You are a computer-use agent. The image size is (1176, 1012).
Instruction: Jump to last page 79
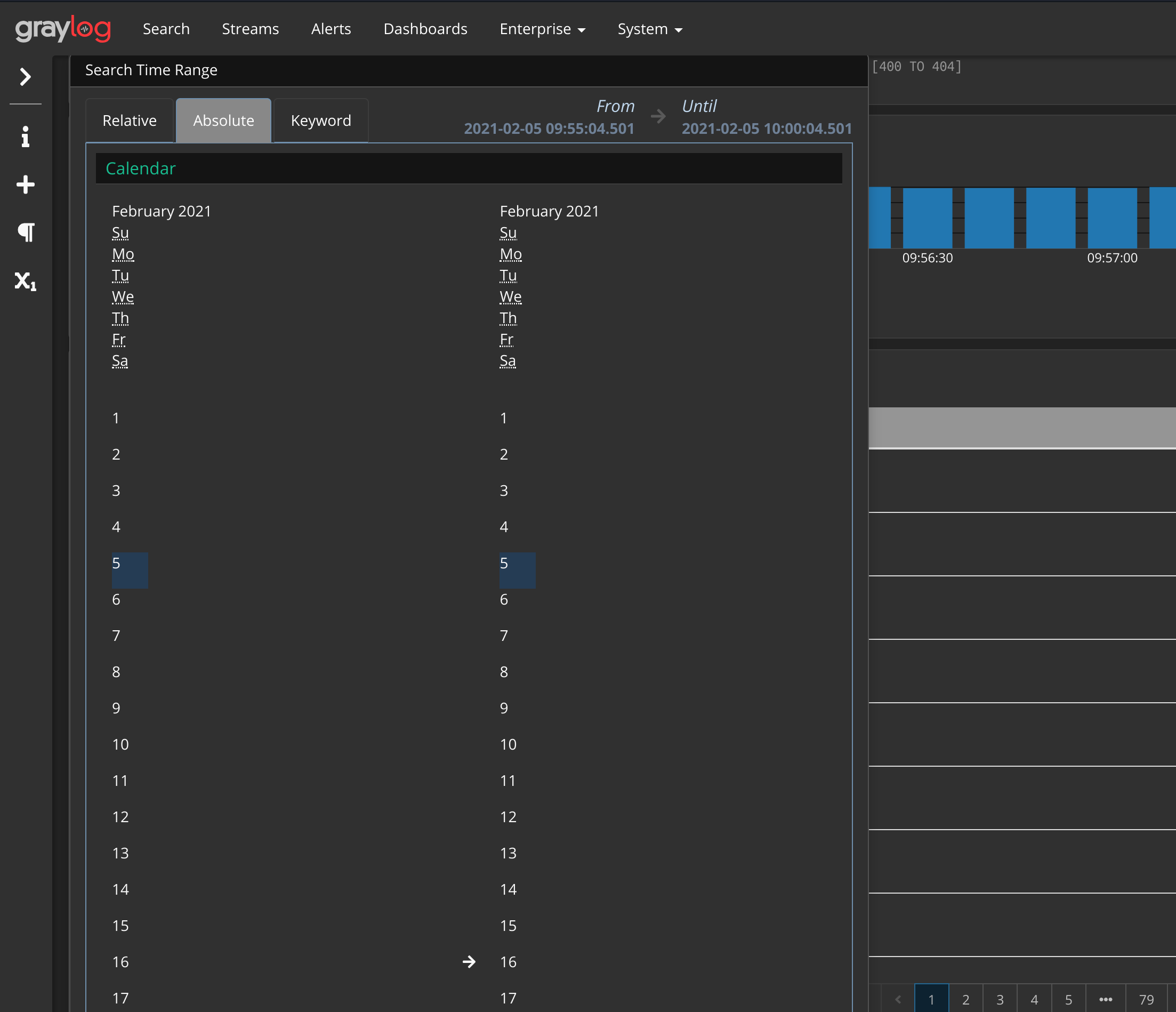coord(1146,999)
